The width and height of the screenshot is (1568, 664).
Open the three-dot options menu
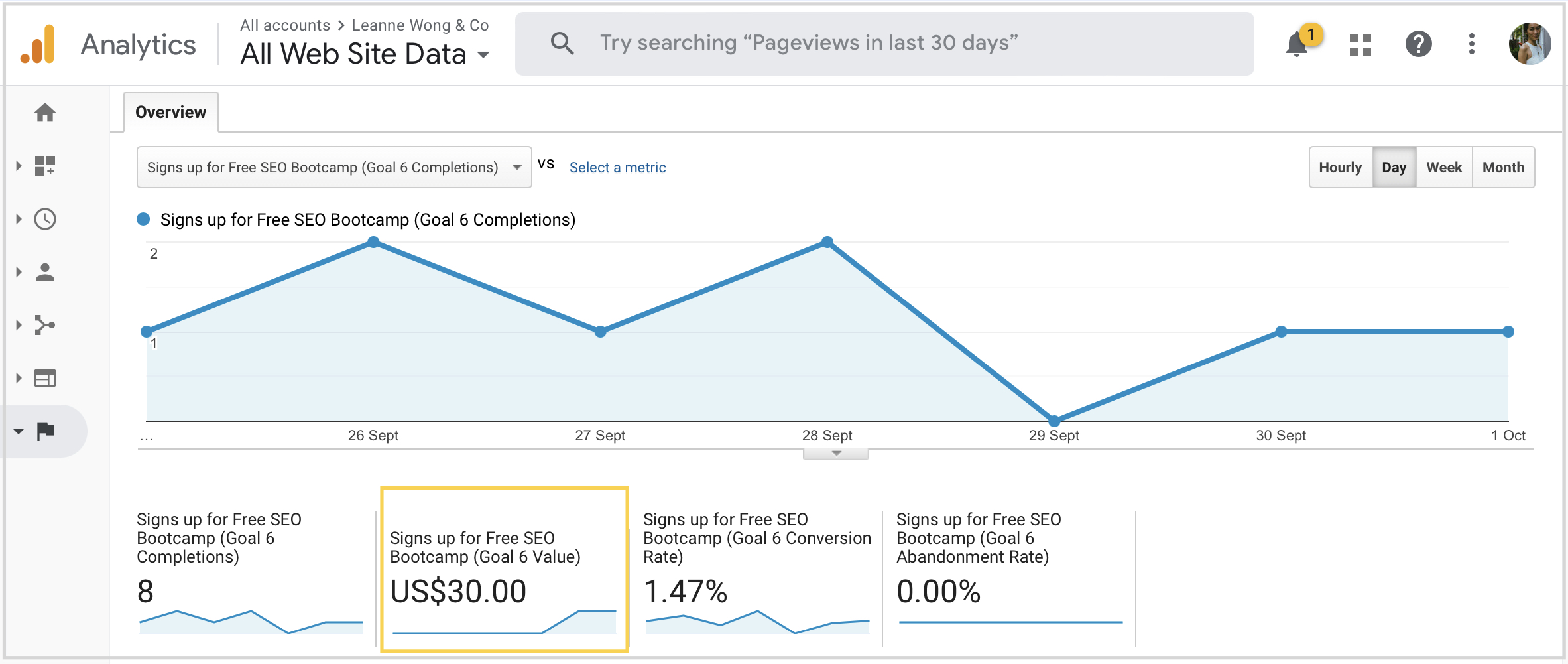click(1471, 44)
